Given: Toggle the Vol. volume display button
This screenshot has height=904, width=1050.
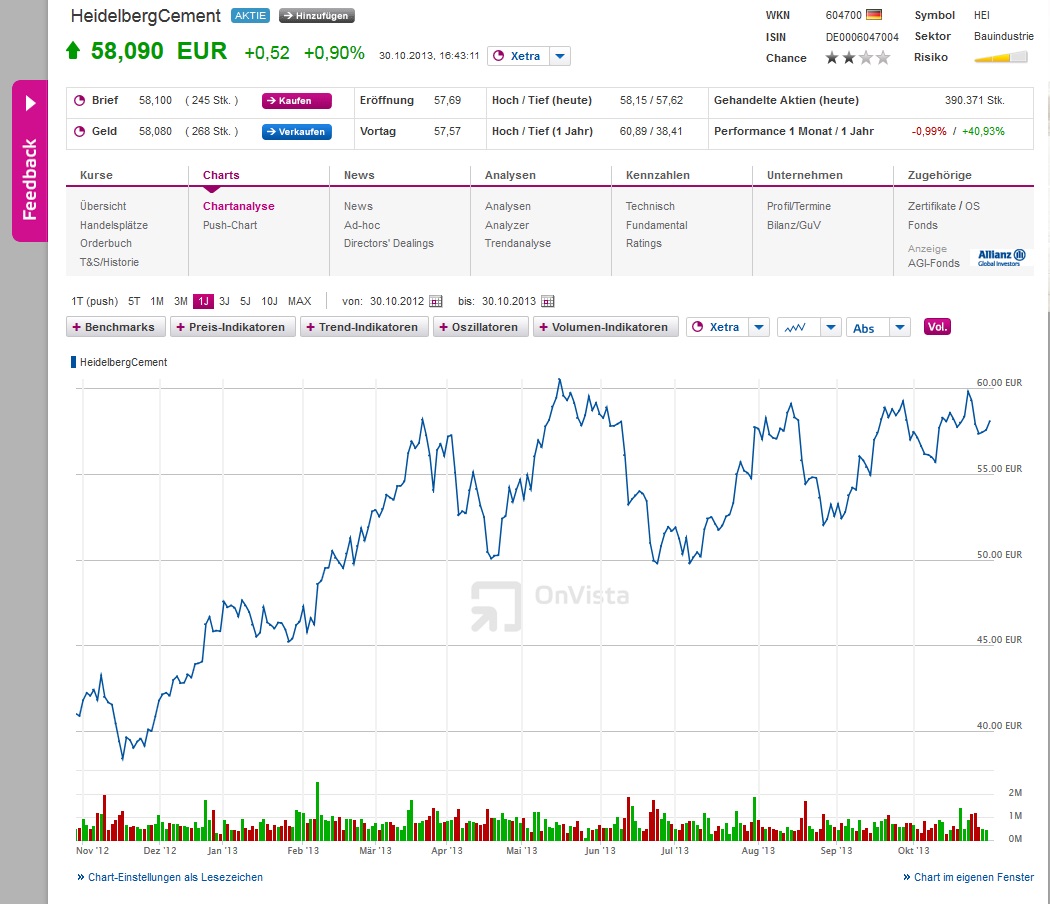Looking at the screenshot, I should pos(937,327).
